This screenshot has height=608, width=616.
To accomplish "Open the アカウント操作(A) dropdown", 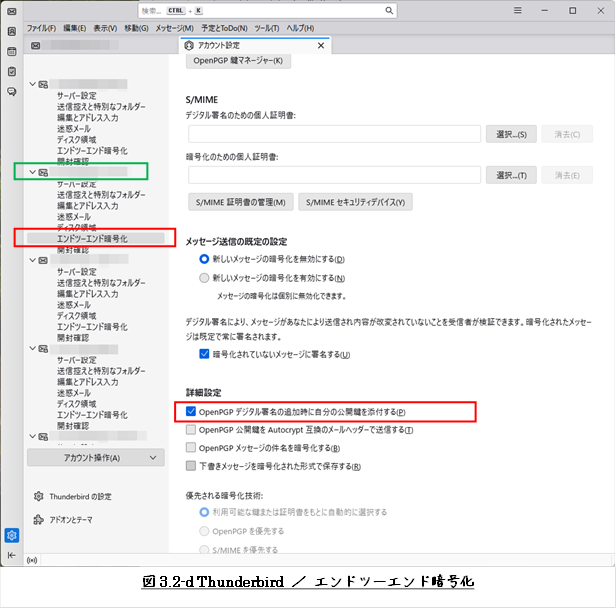I will tap(95, 458).
